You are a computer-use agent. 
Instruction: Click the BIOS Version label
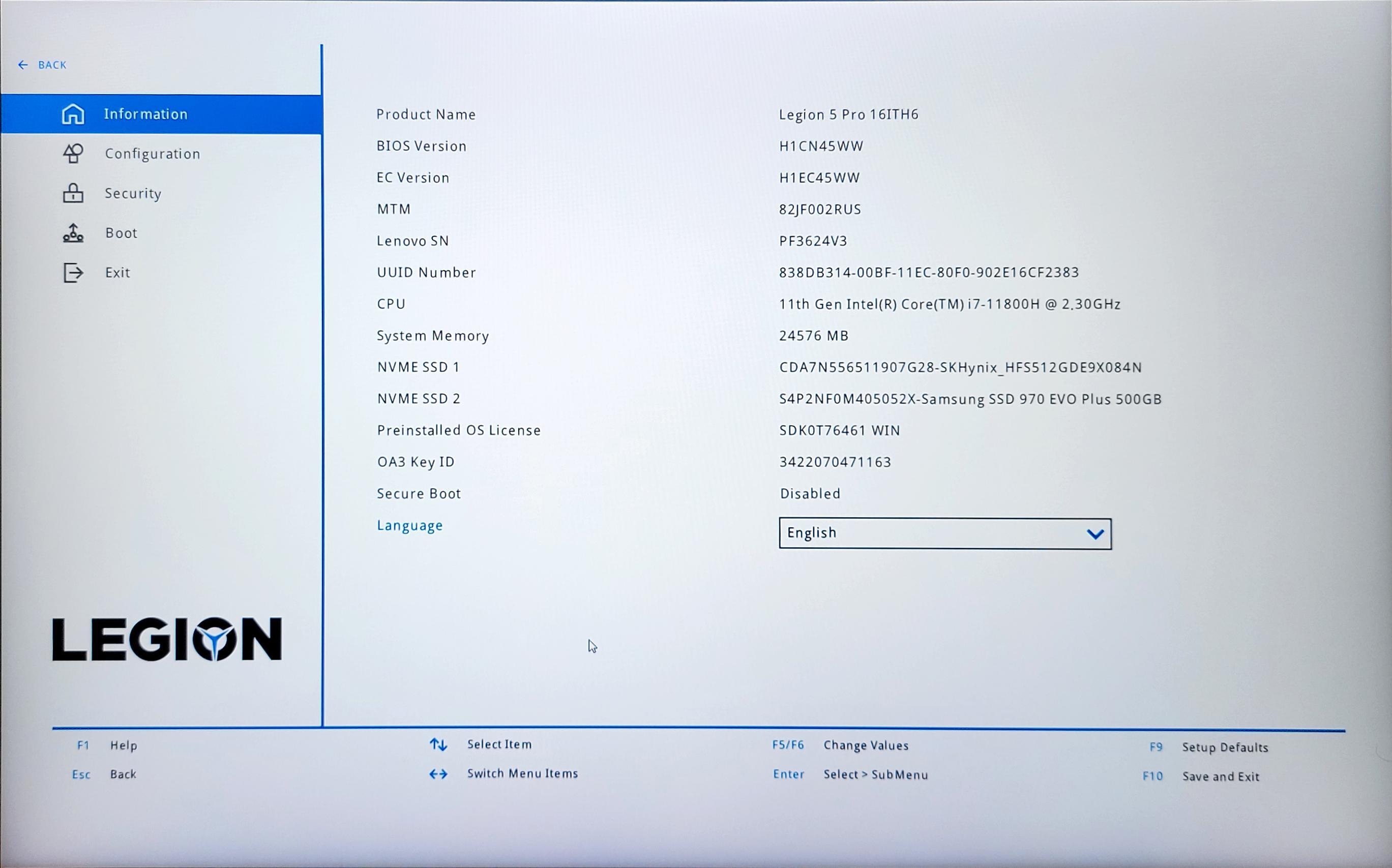421,146
